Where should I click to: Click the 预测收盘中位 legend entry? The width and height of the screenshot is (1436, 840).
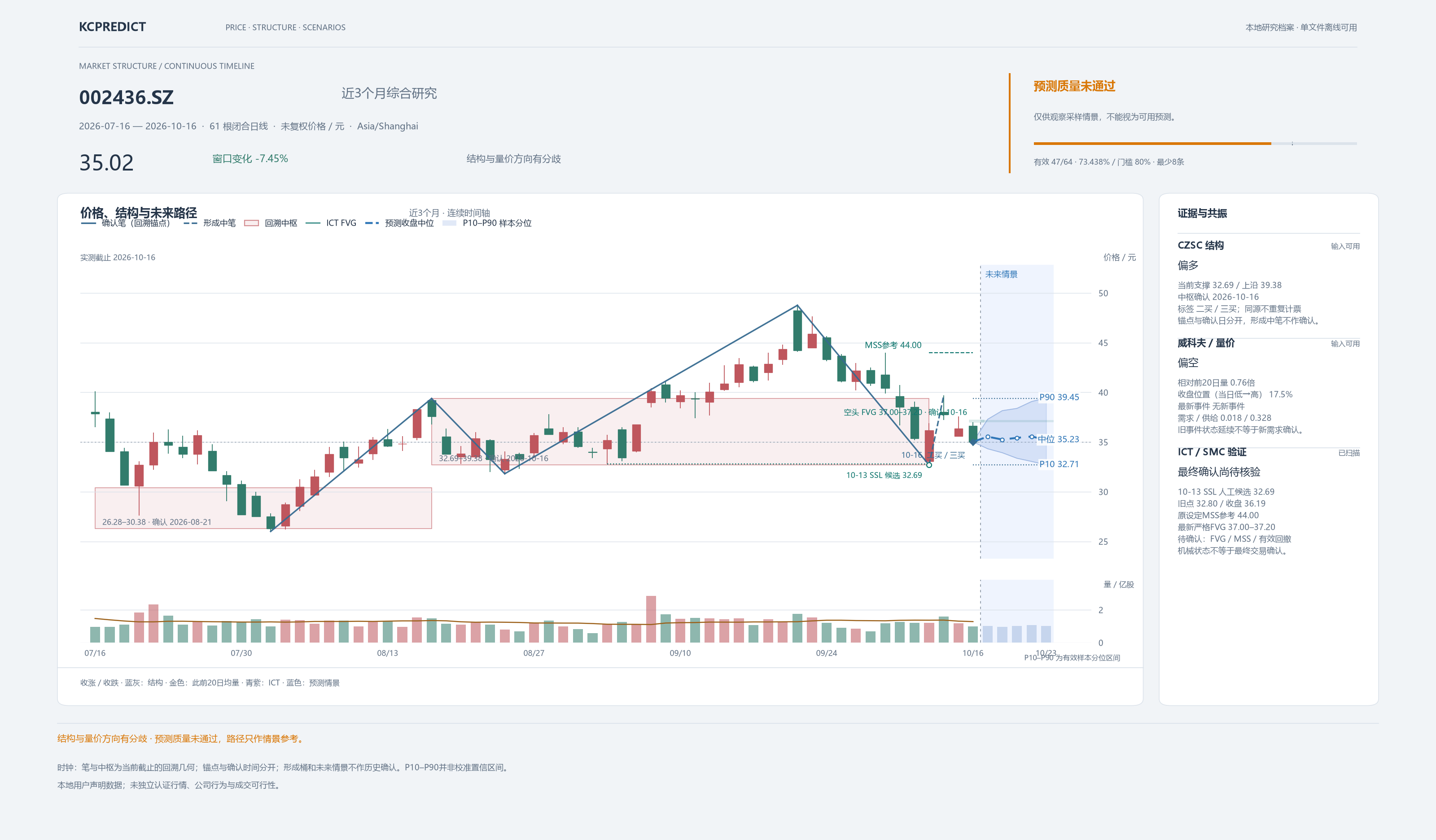(399, 223)
